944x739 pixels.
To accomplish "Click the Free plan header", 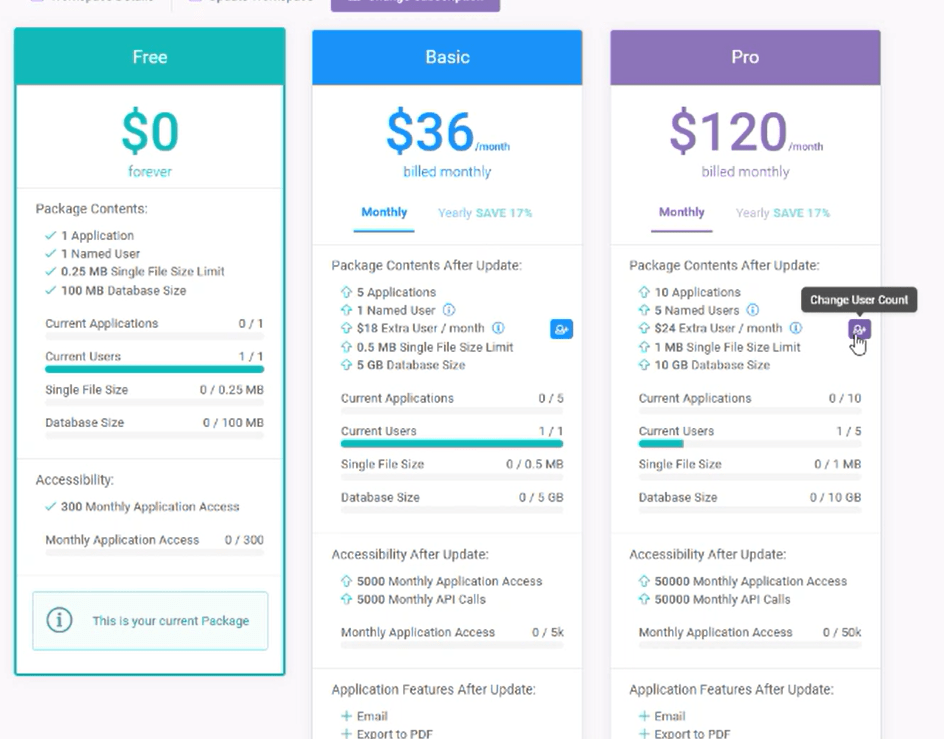I will coord(150,57).
